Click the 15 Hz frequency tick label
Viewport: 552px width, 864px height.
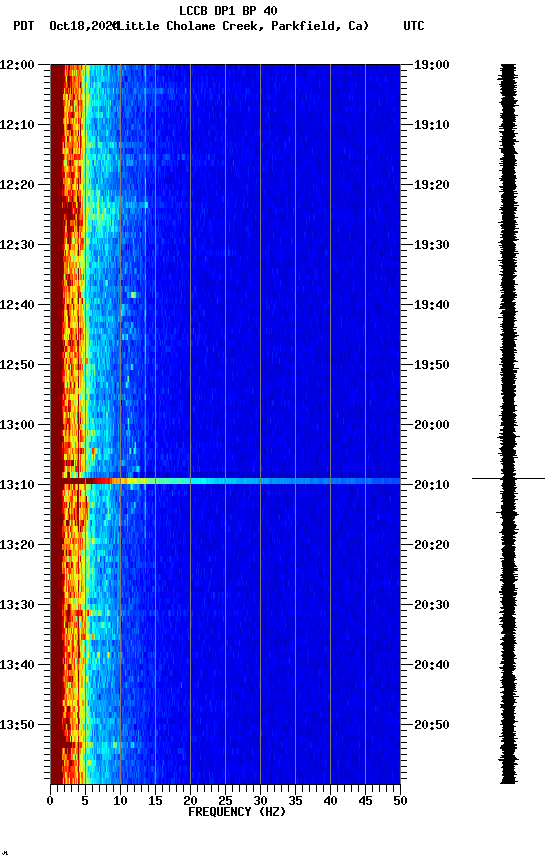[x=155, y=802]
